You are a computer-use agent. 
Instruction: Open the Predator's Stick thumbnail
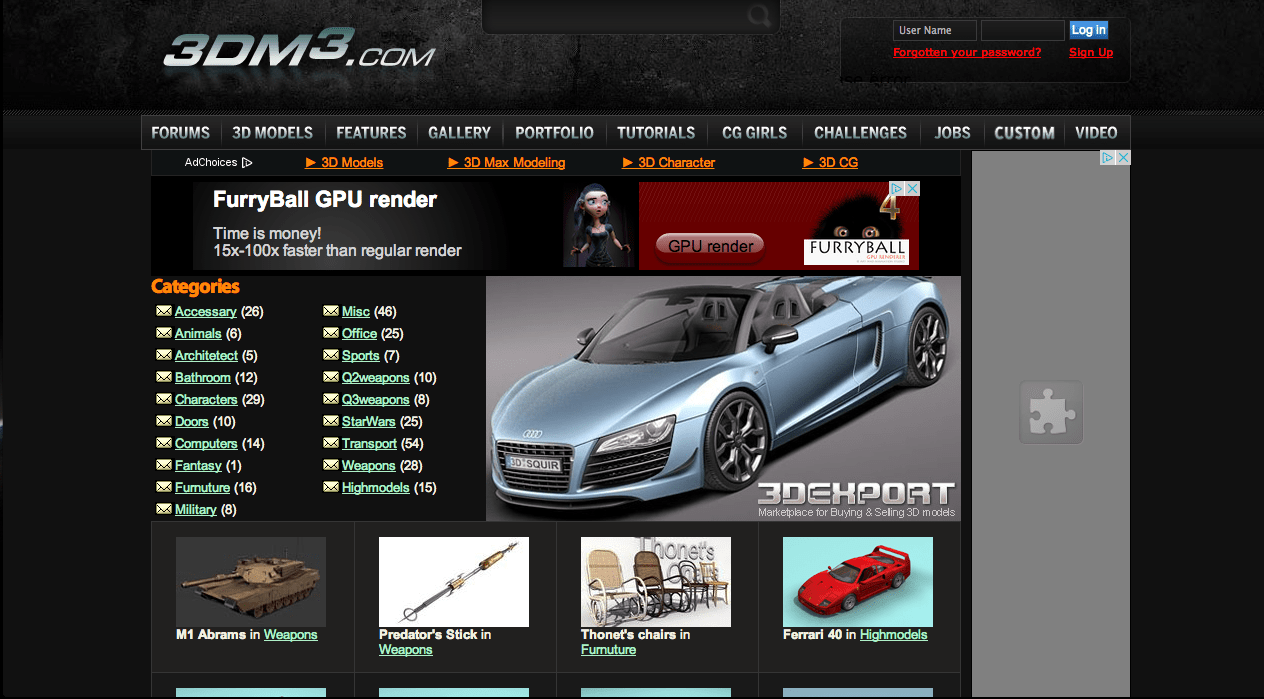(x=454, y=582)
